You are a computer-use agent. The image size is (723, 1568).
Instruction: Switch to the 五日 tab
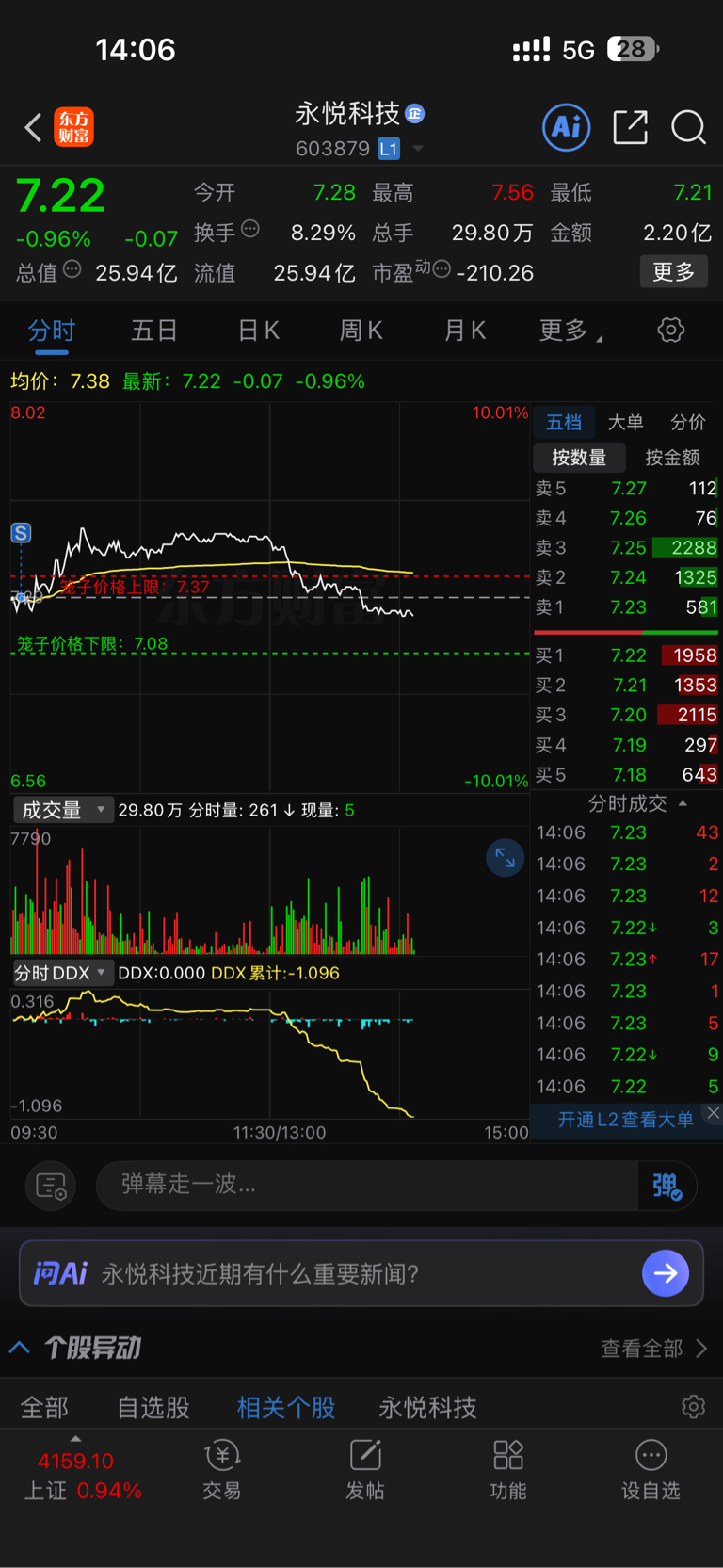pos(154,331)
